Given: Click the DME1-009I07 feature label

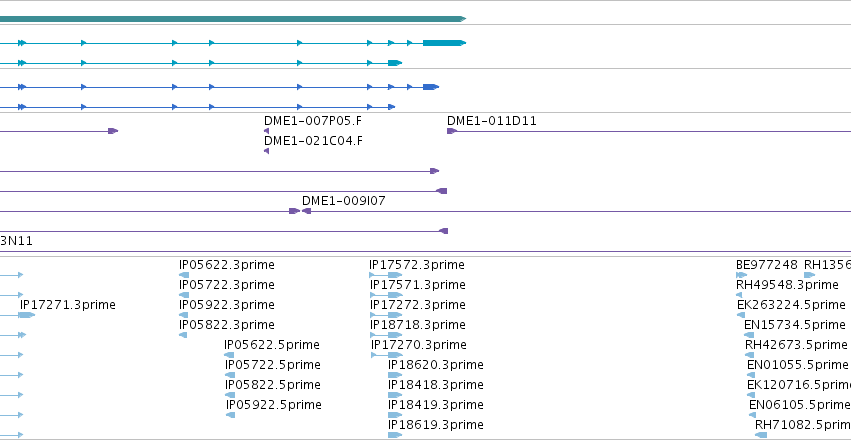Looking at the screenshot, I should tap(344, 201).
